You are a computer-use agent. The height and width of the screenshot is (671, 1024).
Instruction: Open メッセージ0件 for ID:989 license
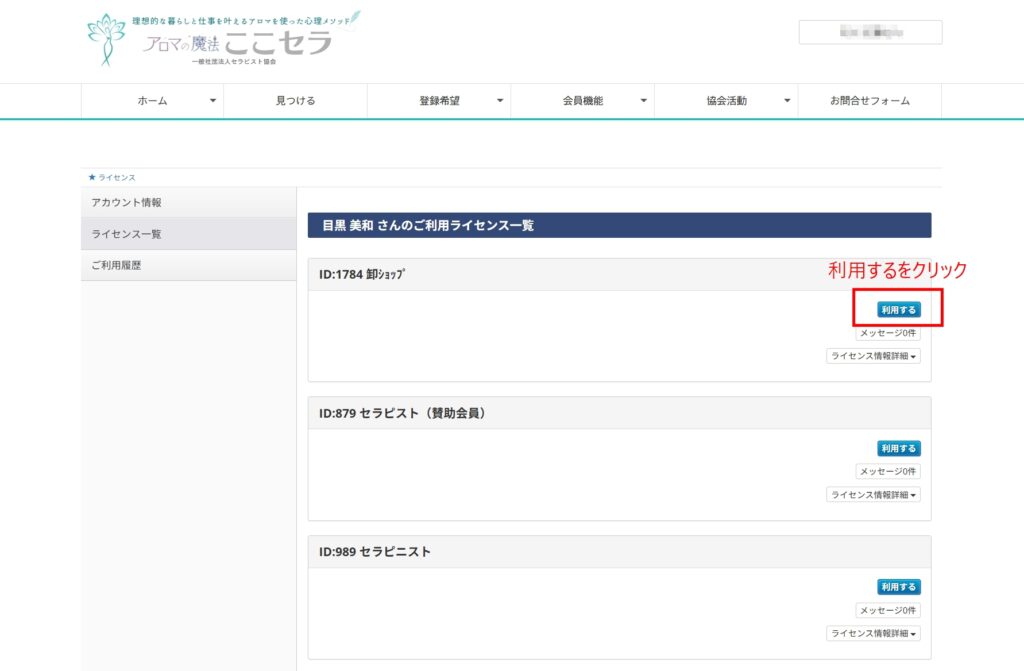tap(887, 610)
